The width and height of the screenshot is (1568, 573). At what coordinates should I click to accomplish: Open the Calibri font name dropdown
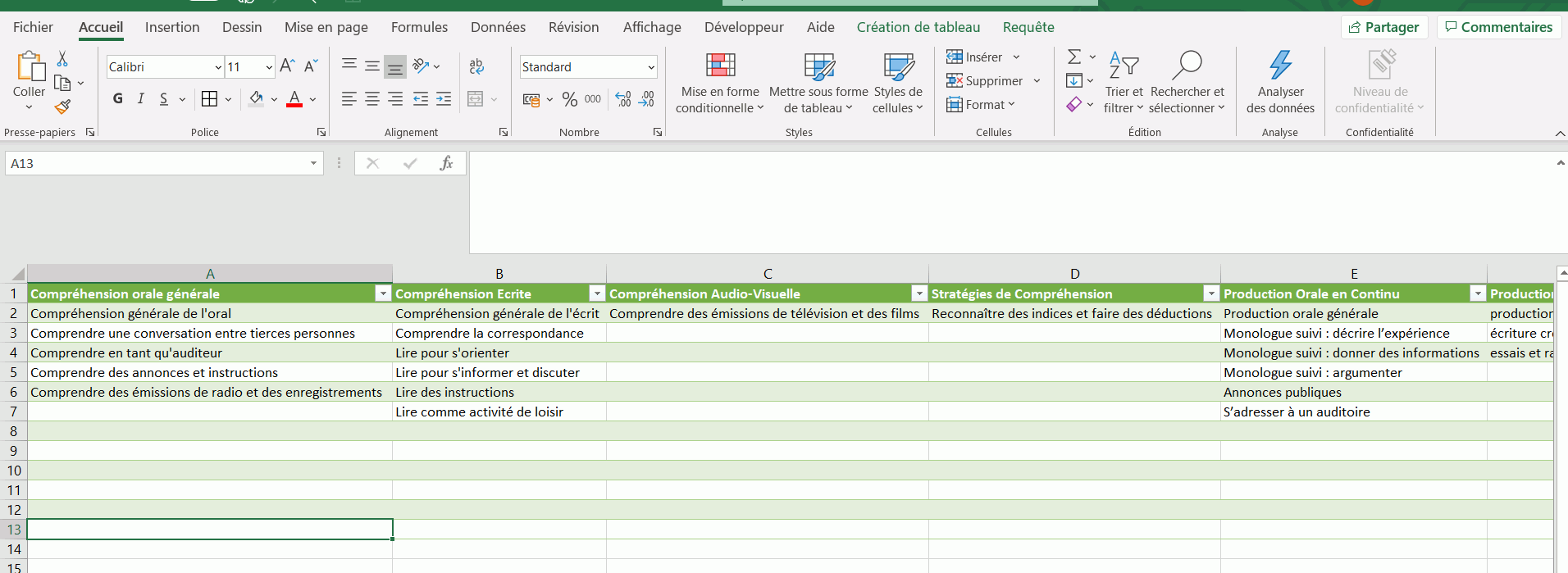[x=218, y=67]
